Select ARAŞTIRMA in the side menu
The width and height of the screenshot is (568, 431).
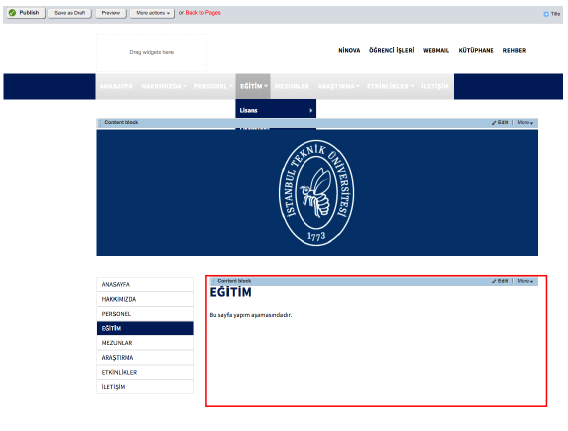point(145,357)
